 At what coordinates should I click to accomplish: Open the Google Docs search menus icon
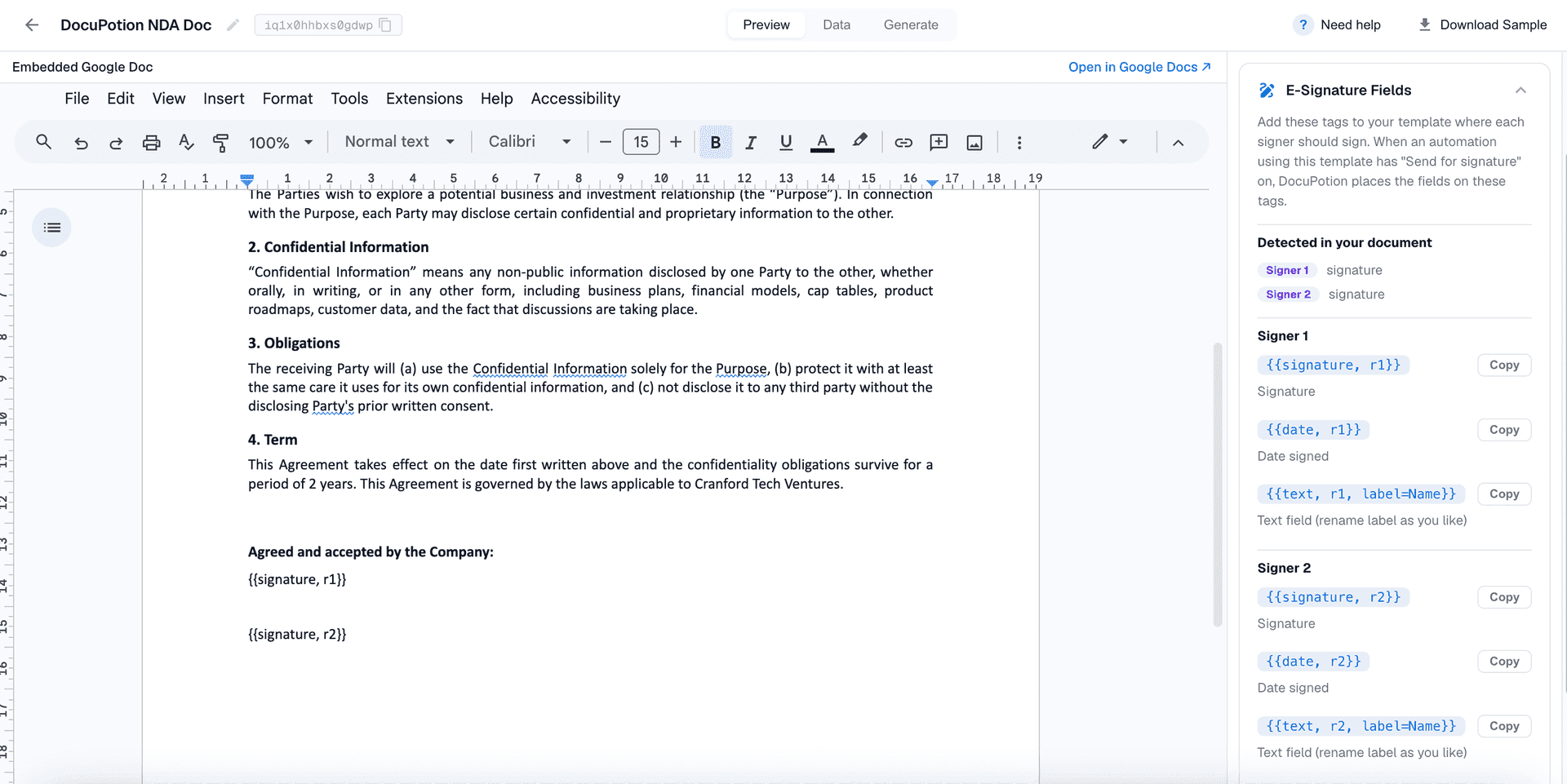(x=44, y=142)
